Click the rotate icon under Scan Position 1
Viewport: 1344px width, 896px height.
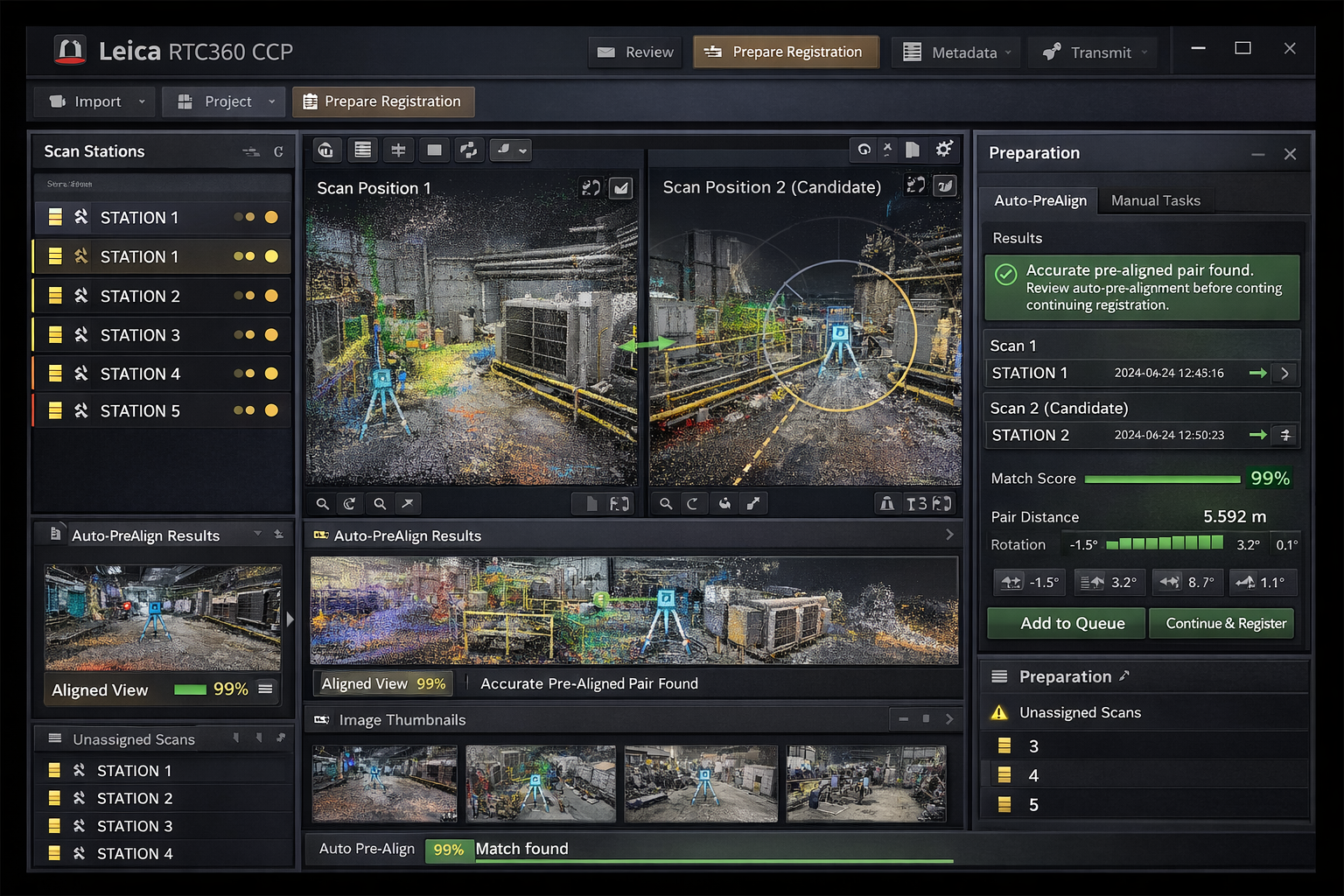(x=350, y=504)
